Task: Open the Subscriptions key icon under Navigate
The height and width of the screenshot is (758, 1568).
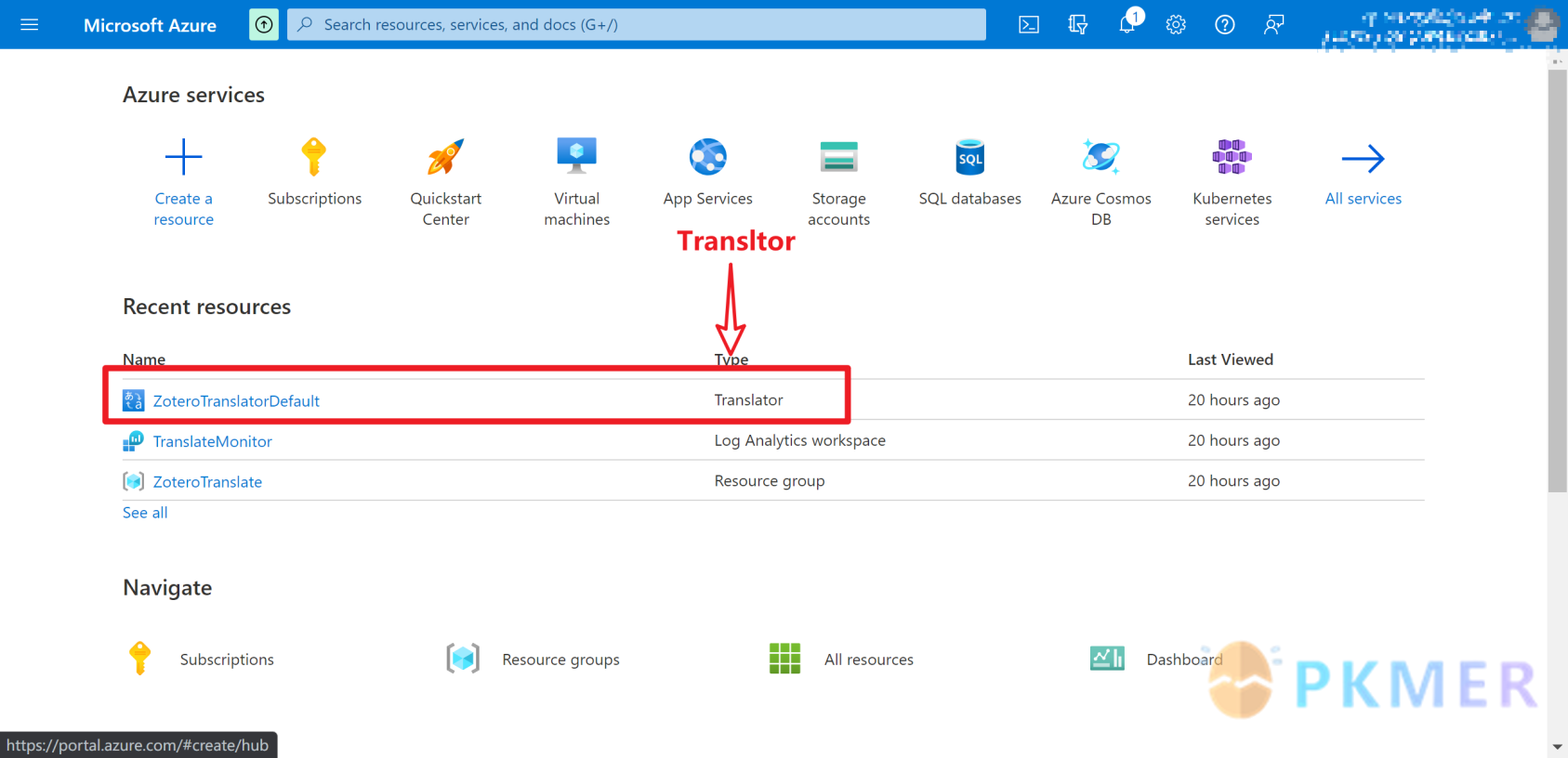Action: pyautogui.click(x=140, y=659)
